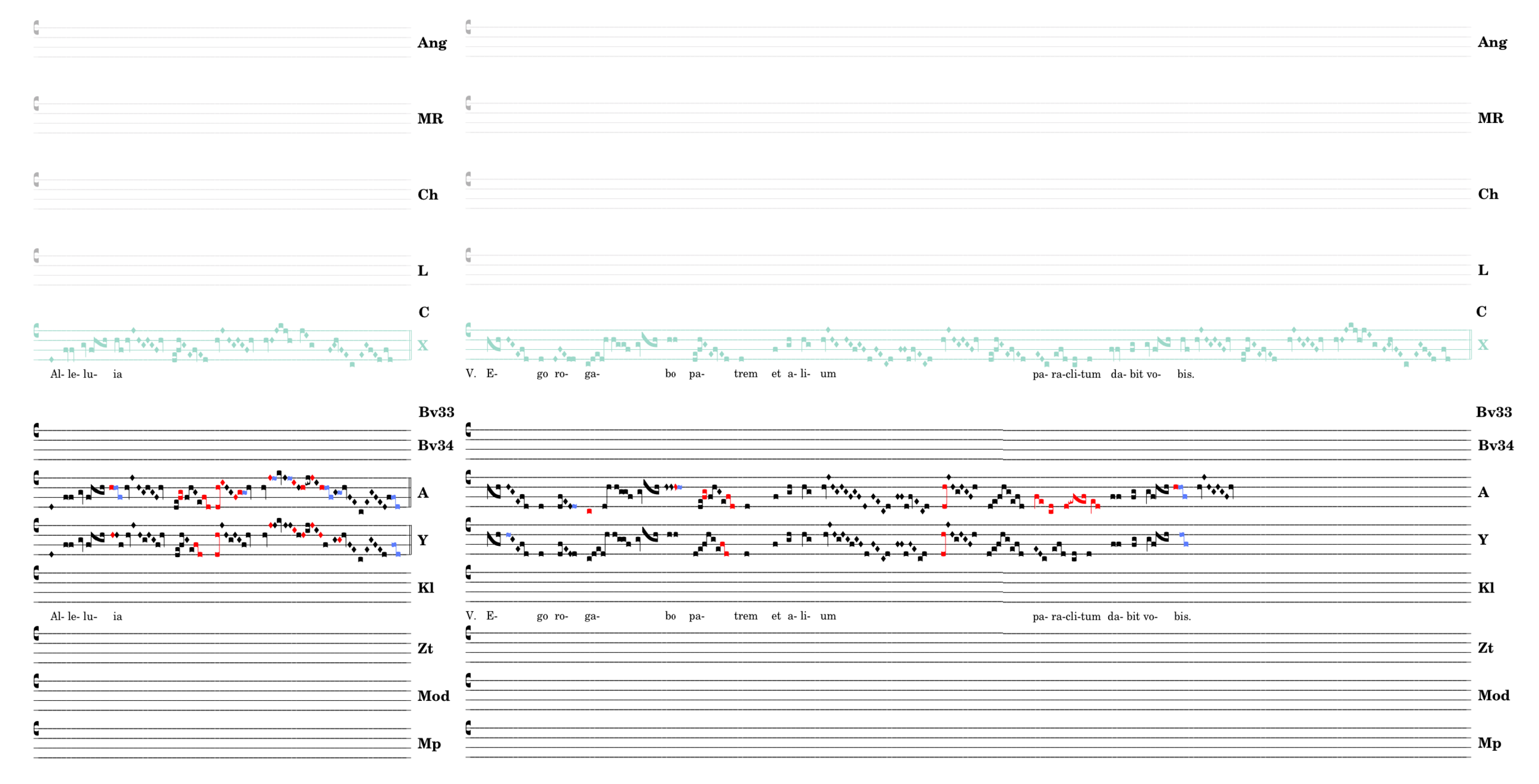
Task: Click the 'V.' verse marker below the Kl staff
Action: pyautogui.click(x=471, y=616)
